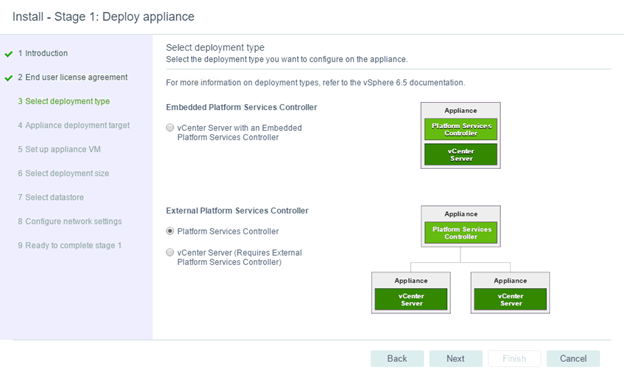Open step 5 Set up appliance VM
The image size is (624, 377).
click(59, 149)
